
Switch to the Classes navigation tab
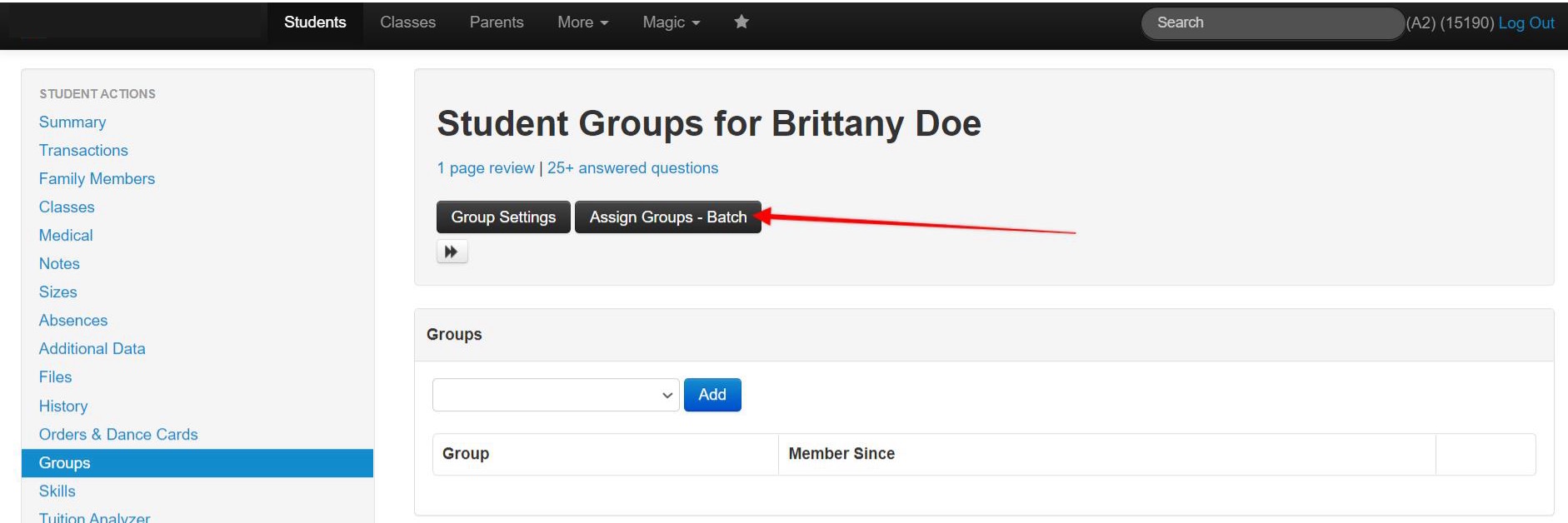[407, 22]
